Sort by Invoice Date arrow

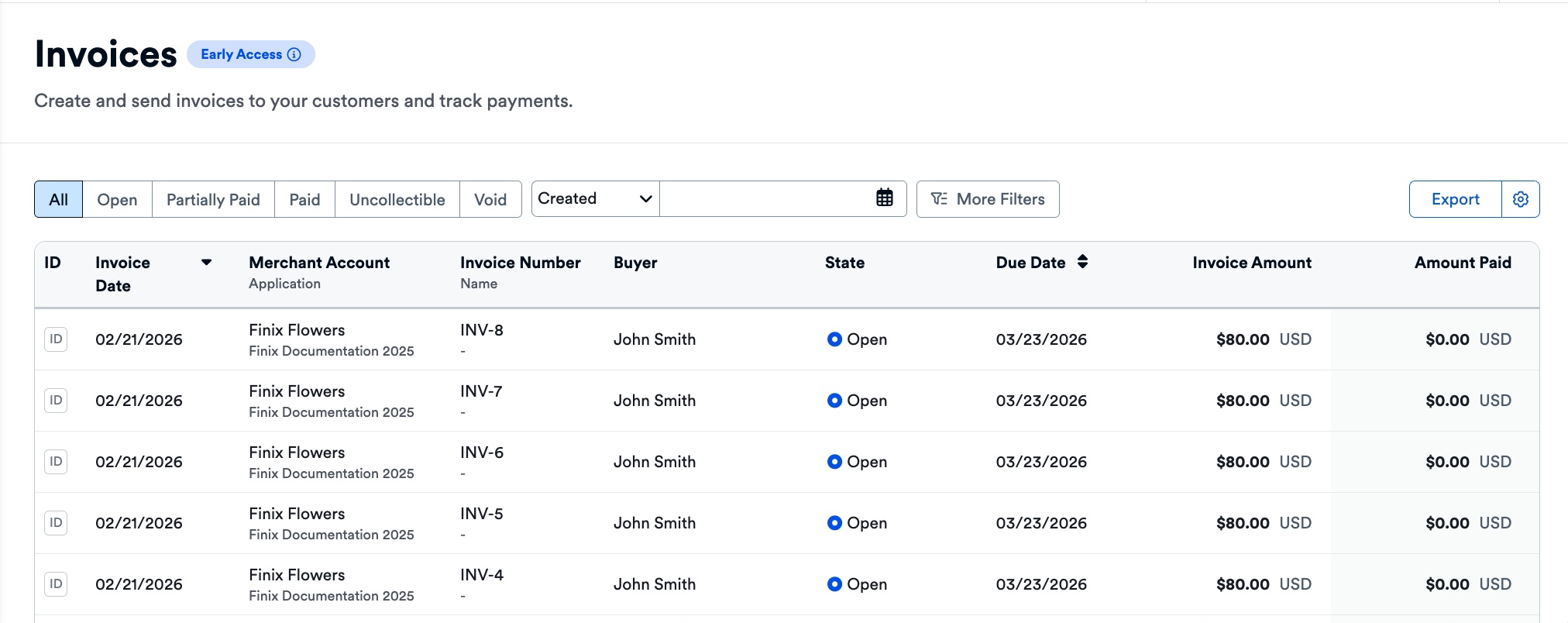click(206, 263)
